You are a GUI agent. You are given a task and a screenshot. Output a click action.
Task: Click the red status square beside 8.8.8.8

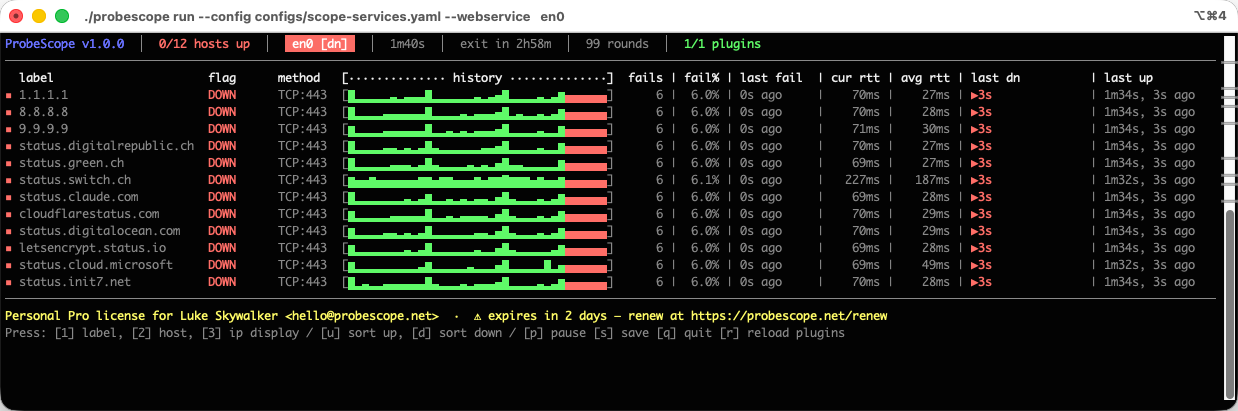coord(8,112)
